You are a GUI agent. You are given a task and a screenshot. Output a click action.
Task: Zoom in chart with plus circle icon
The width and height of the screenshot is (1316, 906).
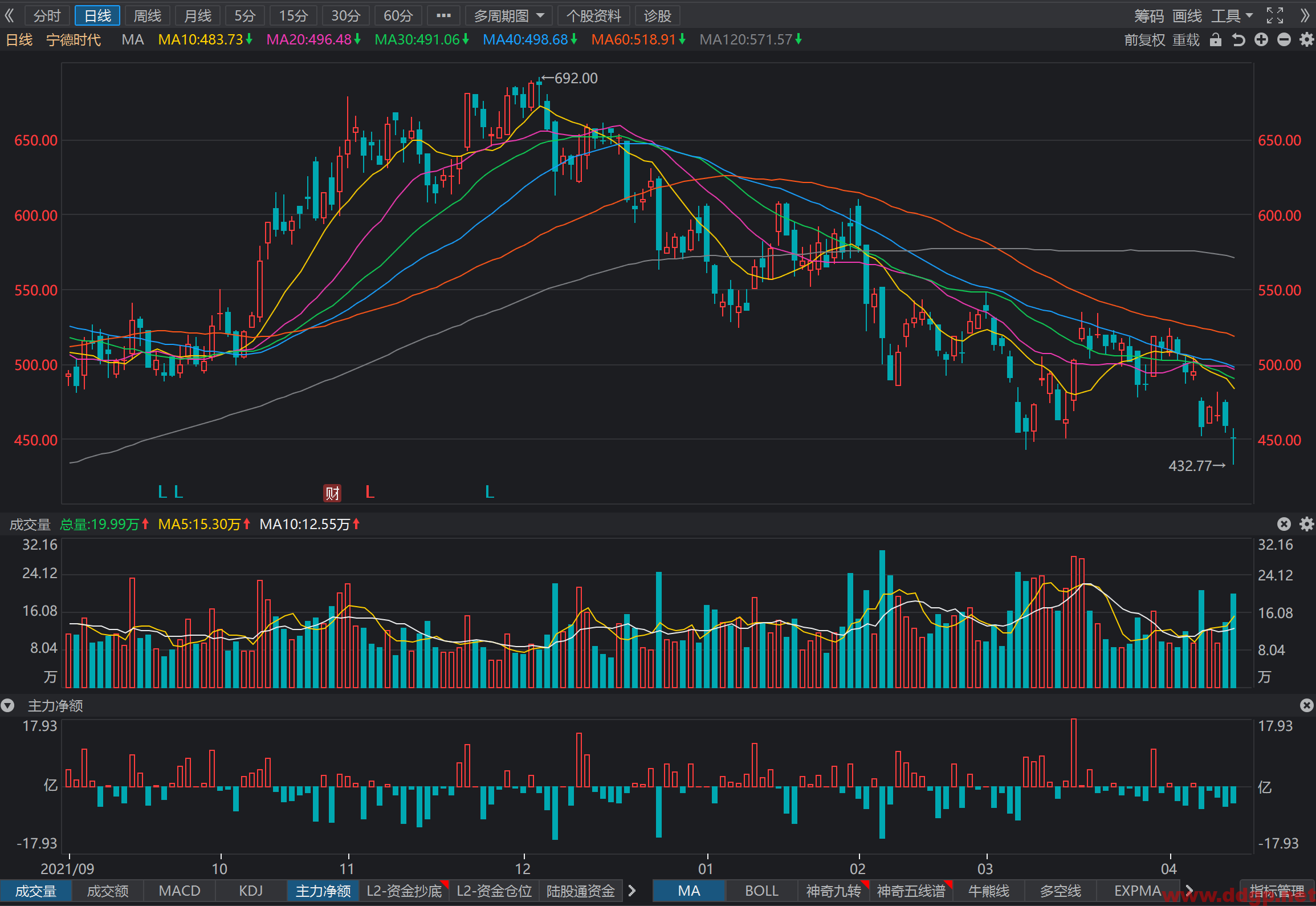click(x=1261, y=40)
